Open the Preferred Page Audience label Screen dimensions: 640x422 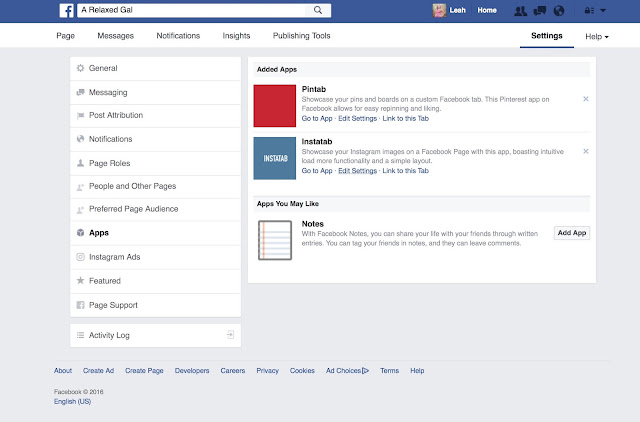133,209
